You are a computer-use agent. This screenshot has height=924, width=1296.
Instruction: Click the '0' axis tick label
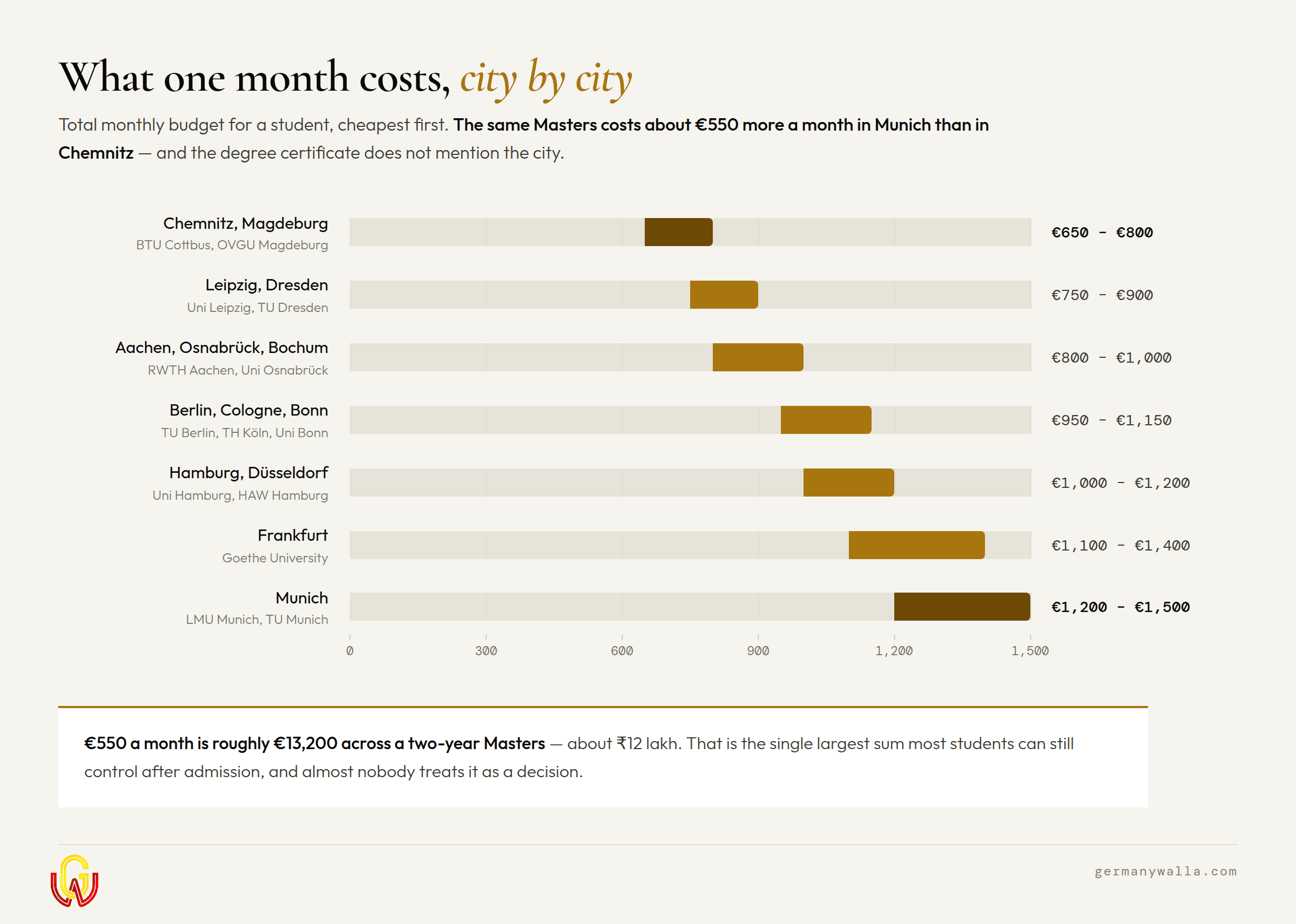pyautogui.click(x=349, y=651)
